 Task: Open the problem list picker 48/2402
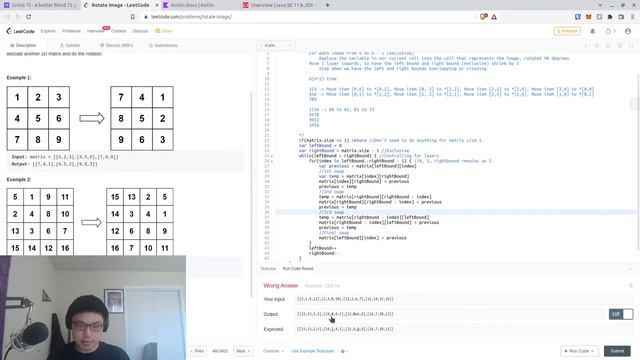click(x=220, y=351)
